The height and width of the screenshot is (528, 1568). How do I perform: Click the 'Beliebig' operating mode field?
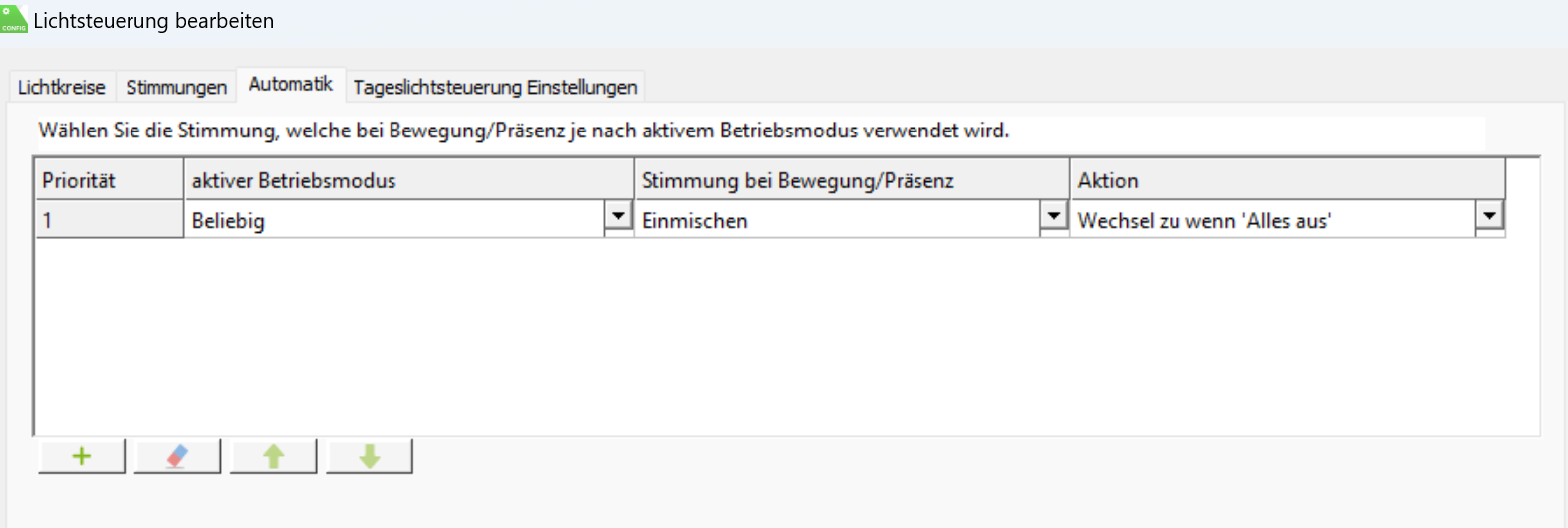394,220
